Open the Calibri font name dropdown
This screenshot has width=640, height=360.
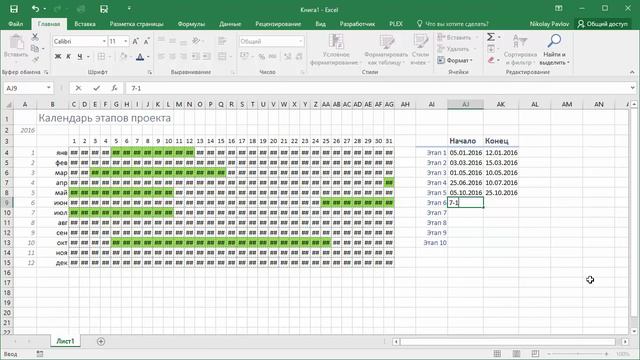[x=104, y=41]
